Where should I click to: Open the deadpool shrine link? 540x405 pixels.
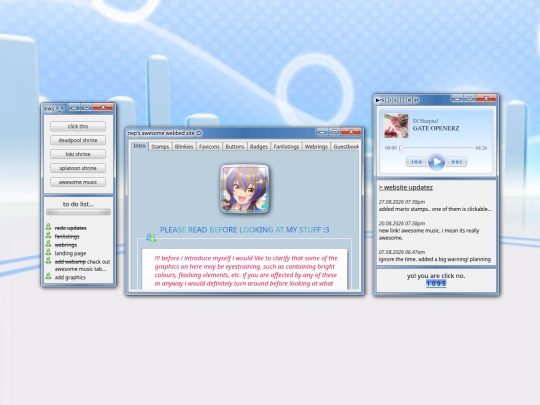[x=78, y=140]
